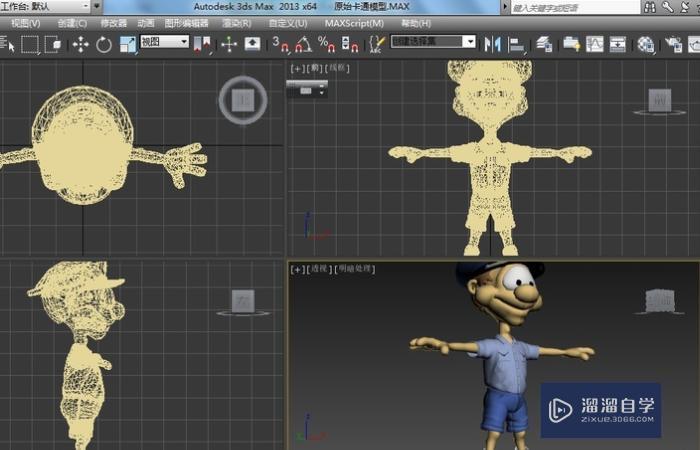Toggle 3D Snaps on
The image size is (700, 450).
coord(280,45)
